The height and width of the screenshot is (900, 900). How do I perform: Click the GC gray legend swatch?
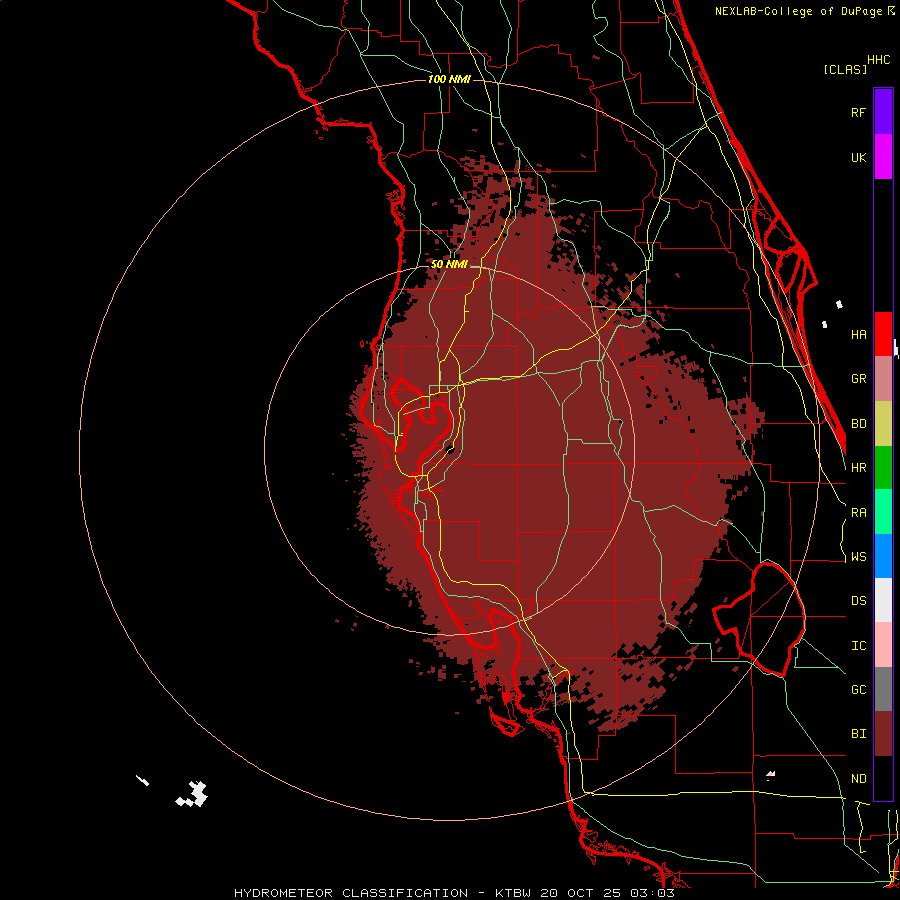tap(883, 689)
